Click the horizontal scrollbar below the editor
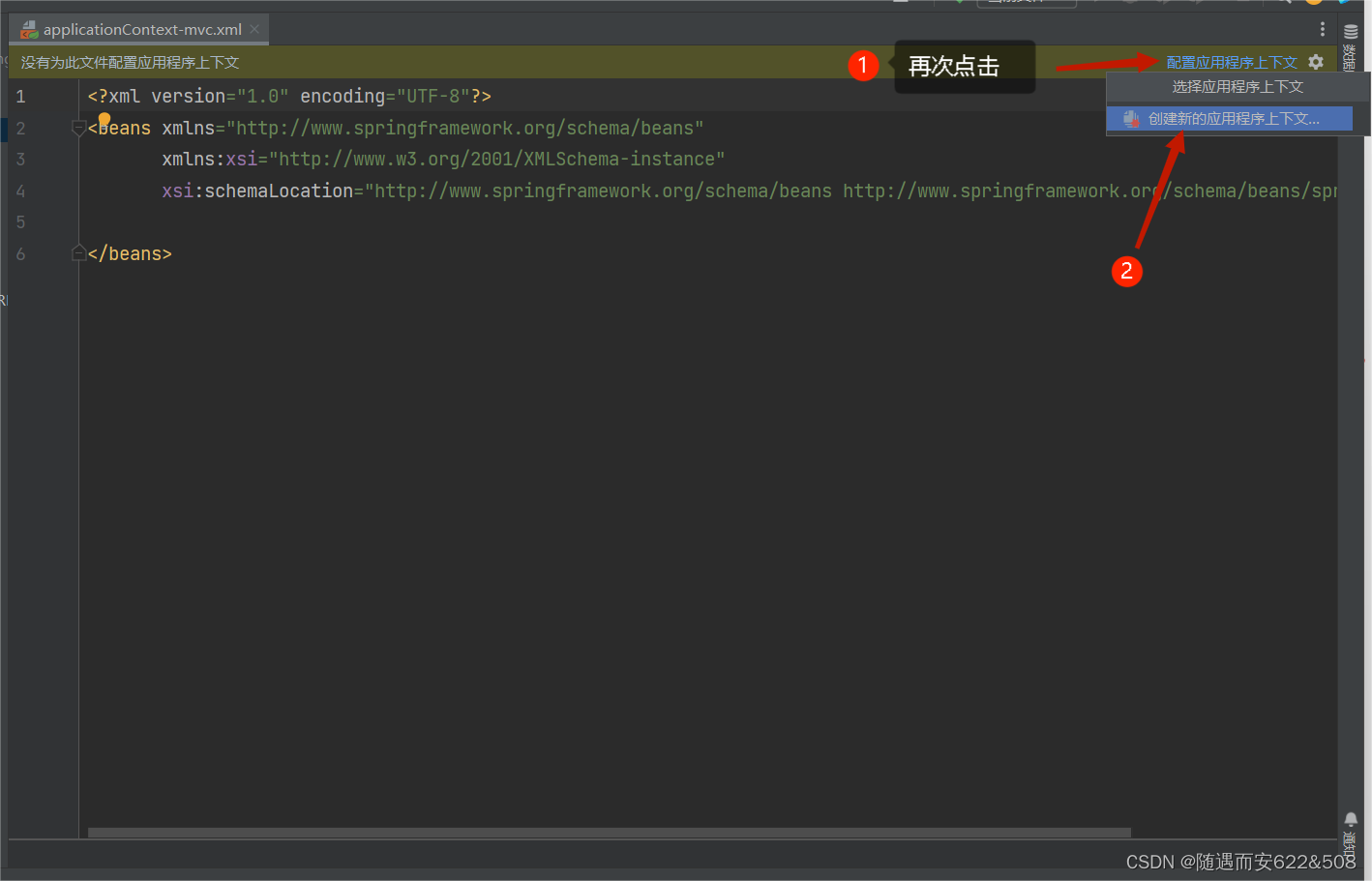 610,832
